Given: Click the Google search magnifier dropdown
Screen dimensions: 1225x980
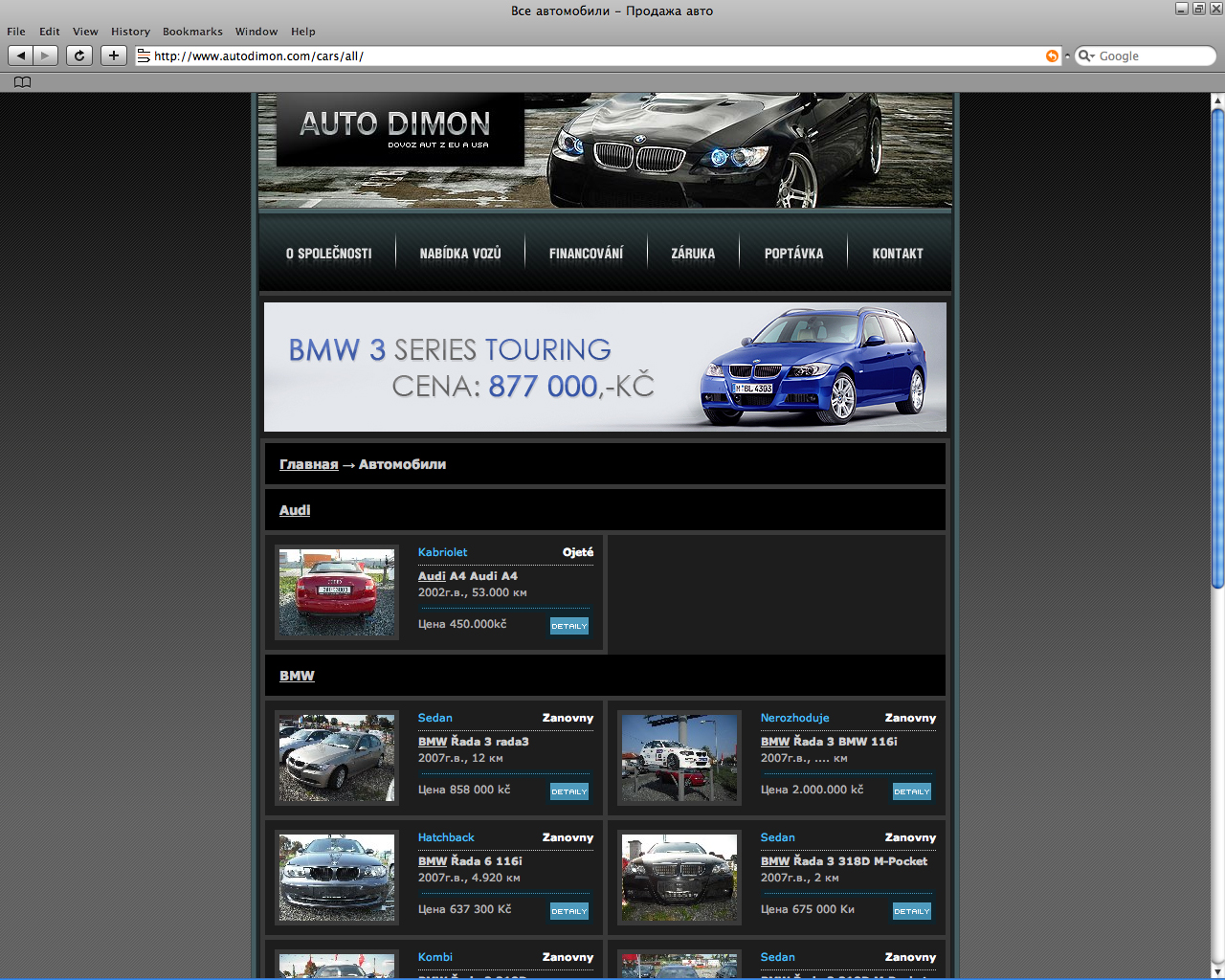Looking at the screenshot, I should tap(1086, 56).
